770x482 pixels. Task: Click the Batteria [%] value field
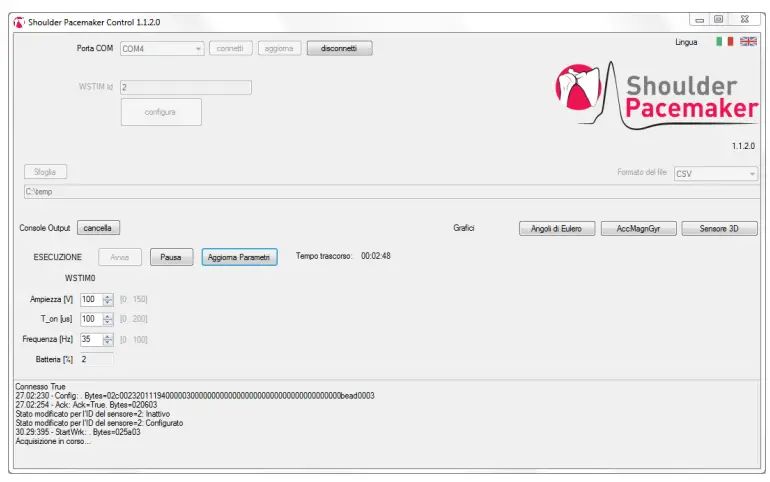tap(97, 359)
